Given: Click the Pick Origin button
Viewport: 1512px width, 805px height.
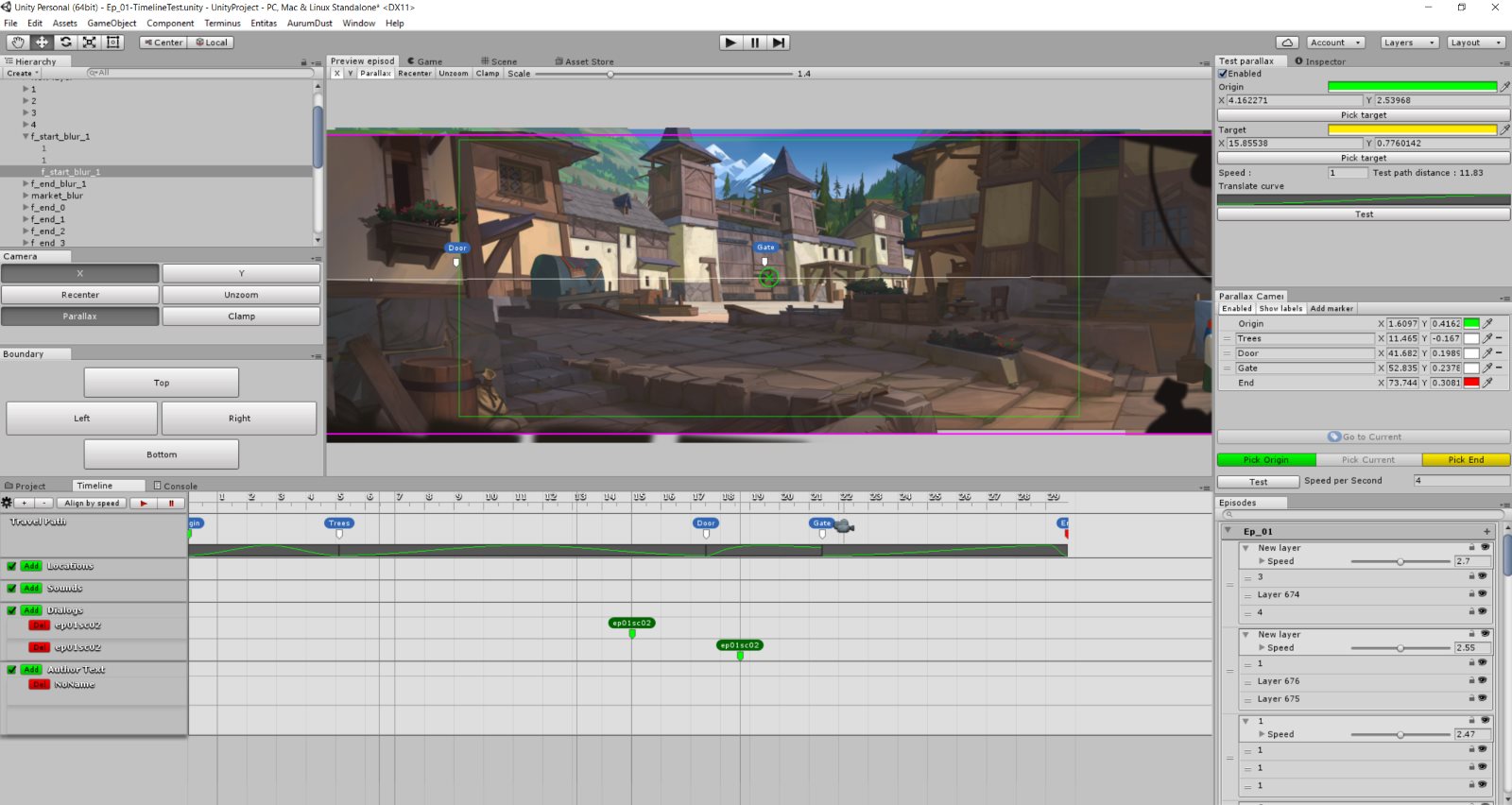Looking at the screenshot, I should 1266,460.
